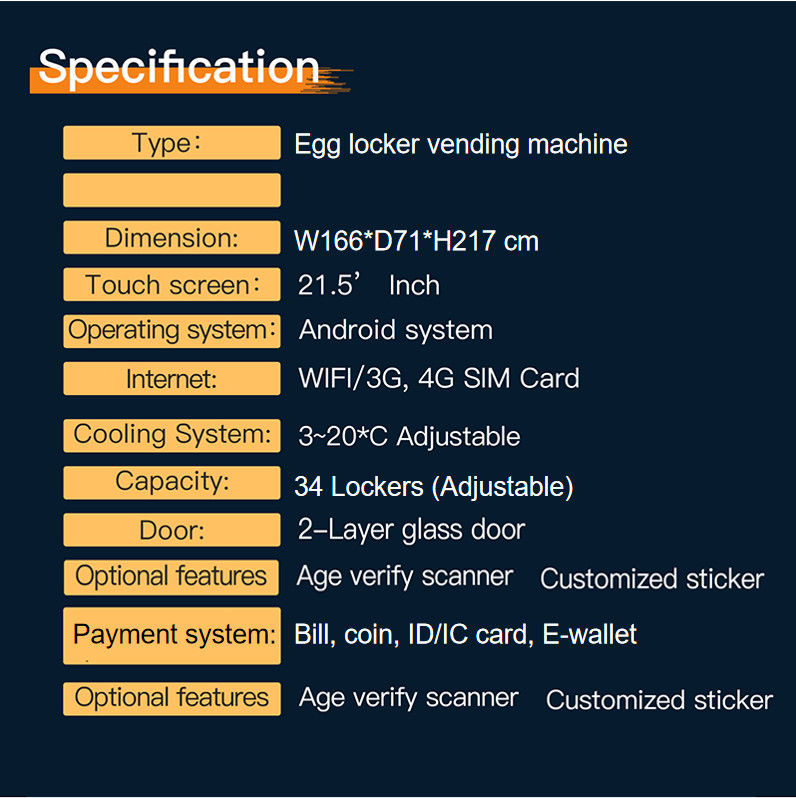The width and height of the screenshot is (796, 798).
Task: Select the 3~20*C Adjustable value
Action: 408,436
